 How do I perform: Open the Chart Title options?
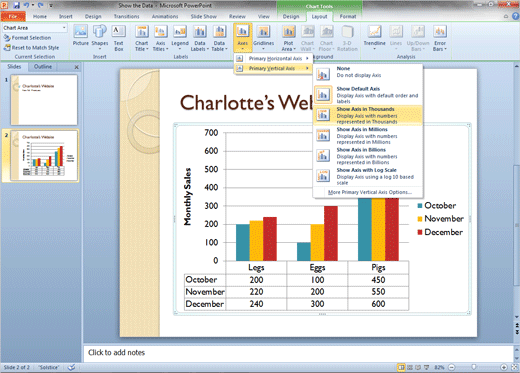coord(142,38)
